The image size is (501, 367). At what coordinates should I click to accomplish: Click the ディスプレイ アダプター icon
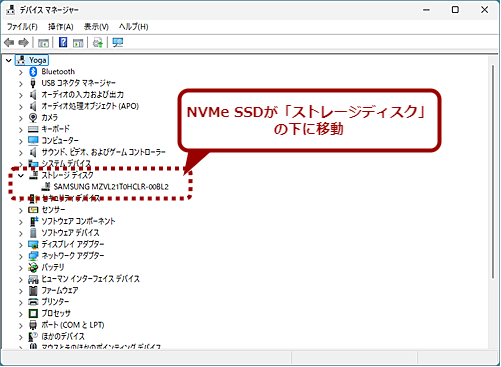tap(33, 244)
